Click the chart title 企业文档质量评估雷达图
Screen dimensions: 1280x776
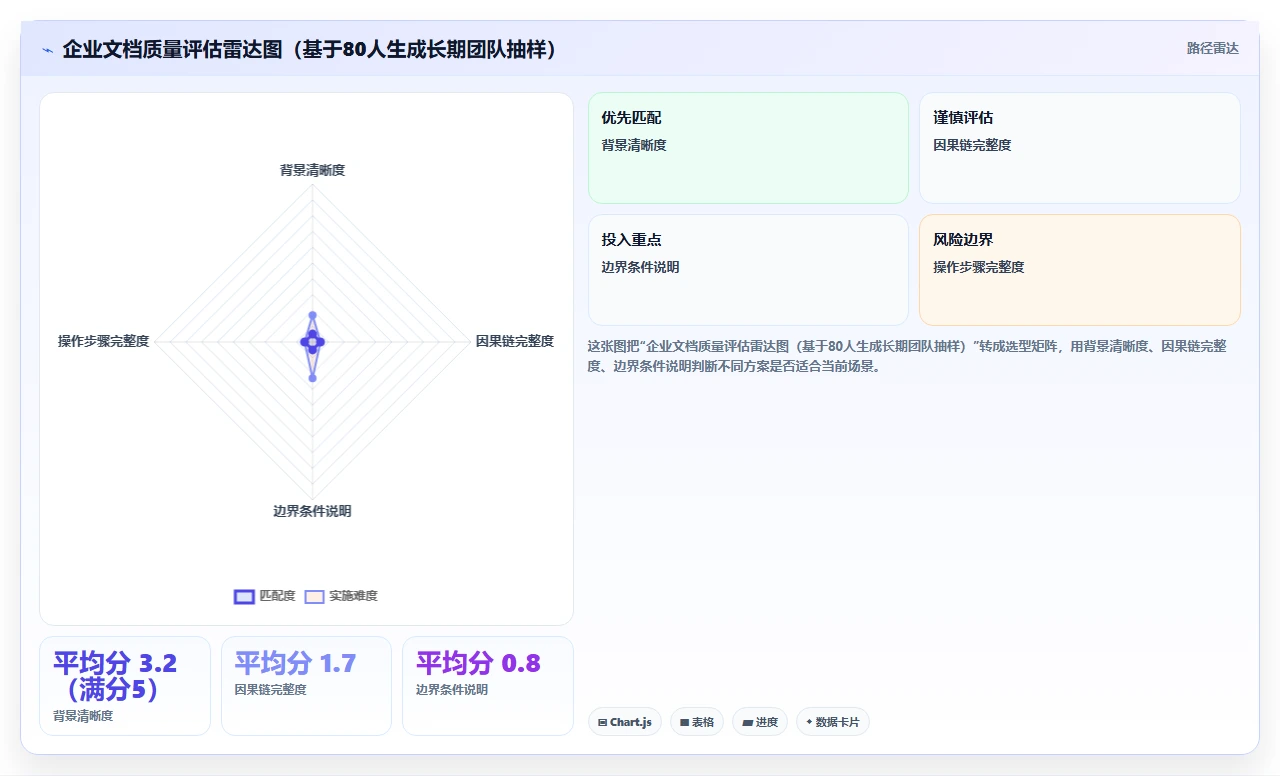click(309, 49)
